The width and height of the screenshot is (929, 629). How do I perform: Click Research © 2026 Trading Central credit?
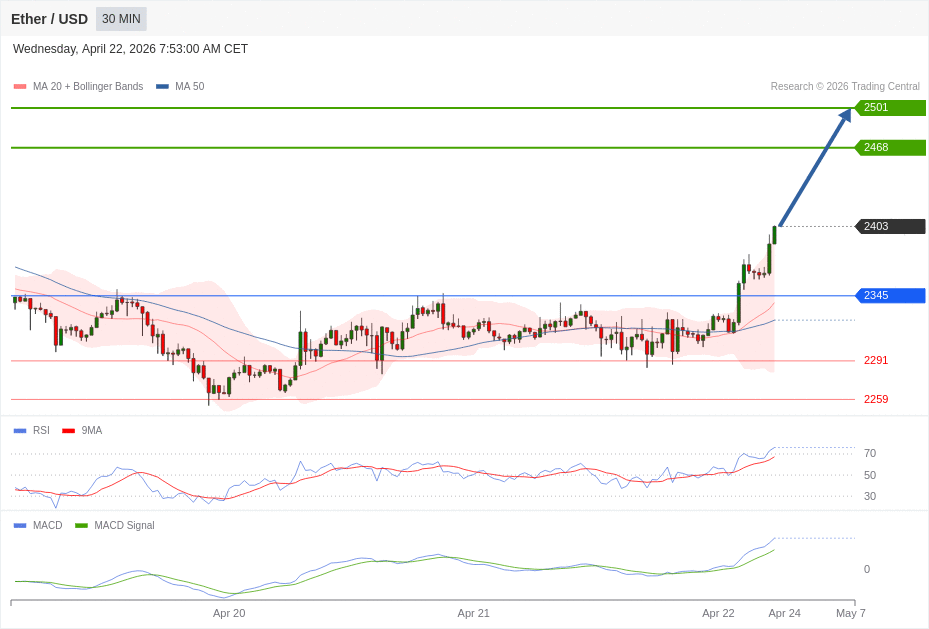tap(844, 87)
